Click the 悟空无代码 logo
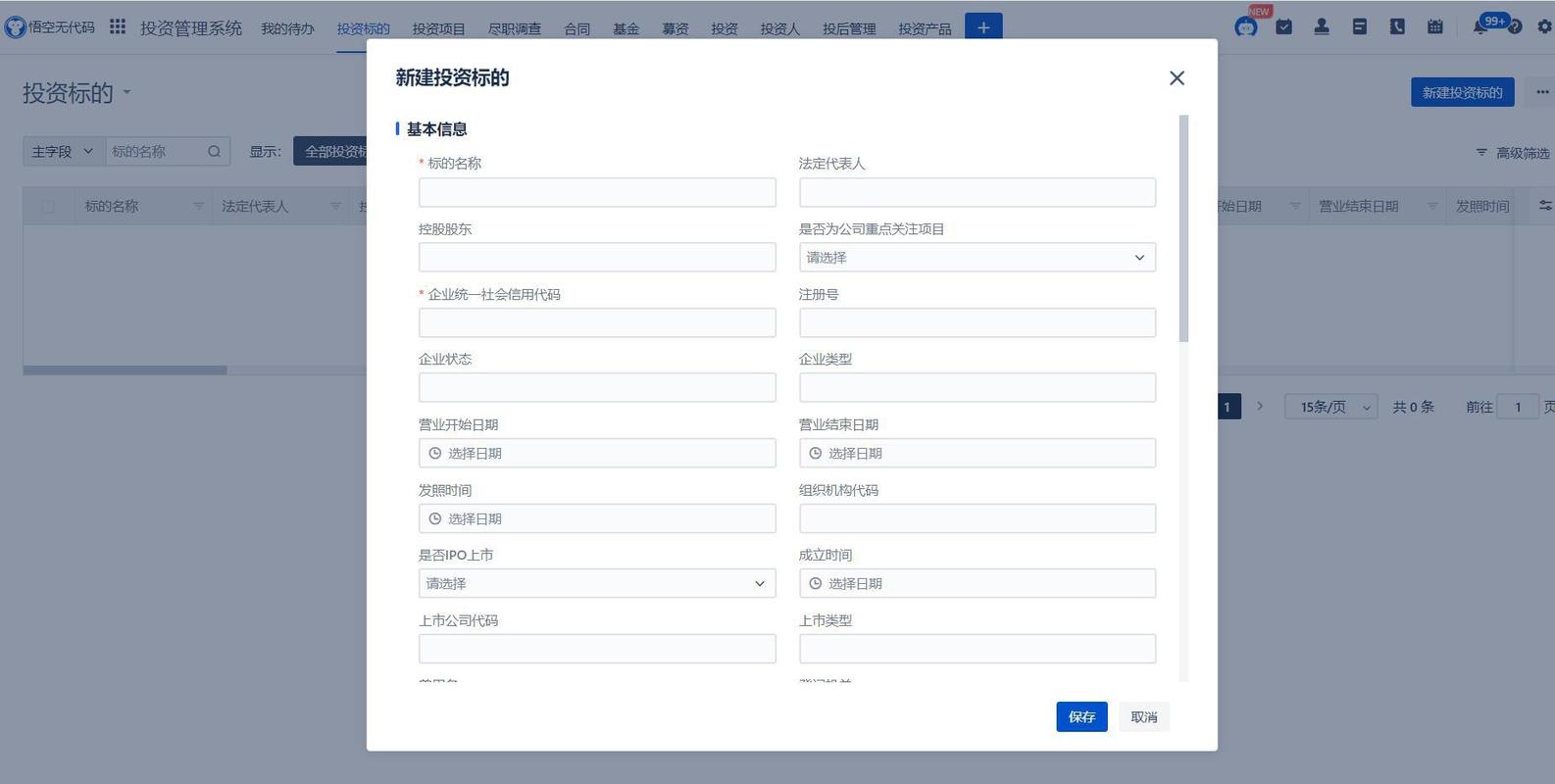 click(x=50, y=27)
